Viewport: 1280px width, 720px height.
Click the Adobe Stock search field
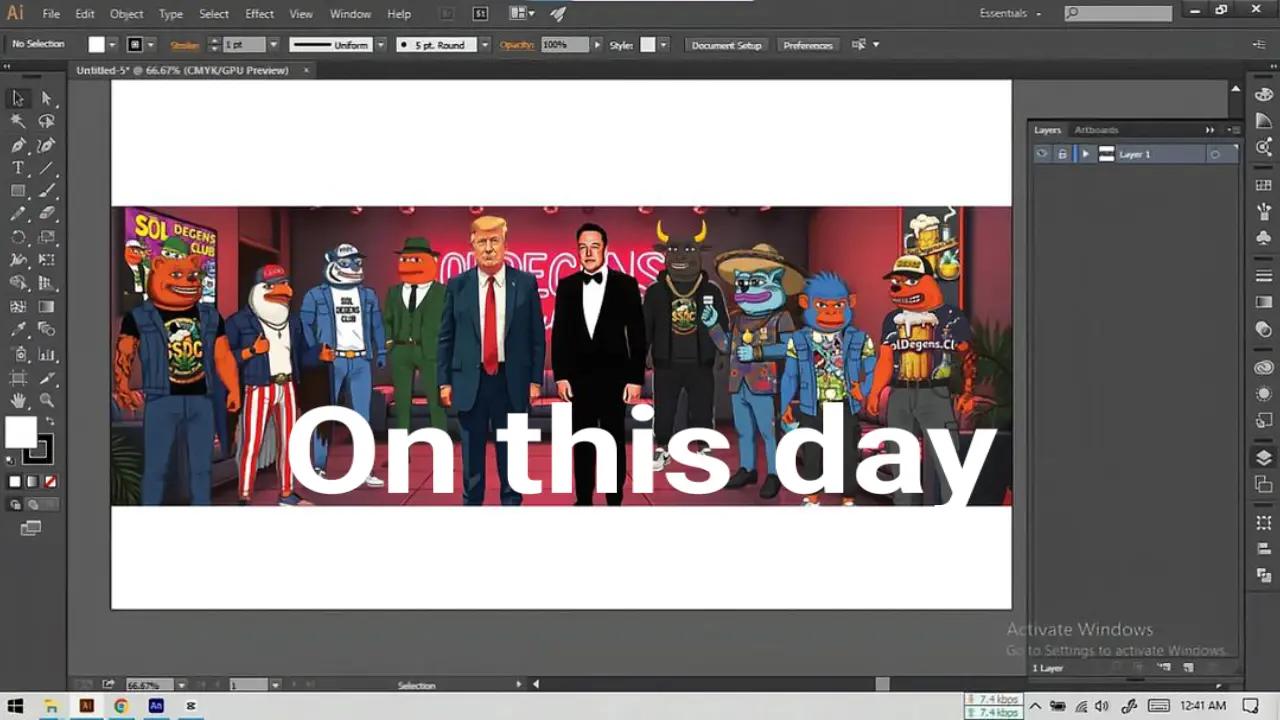pyautogui.click(x=1118, y=14)
